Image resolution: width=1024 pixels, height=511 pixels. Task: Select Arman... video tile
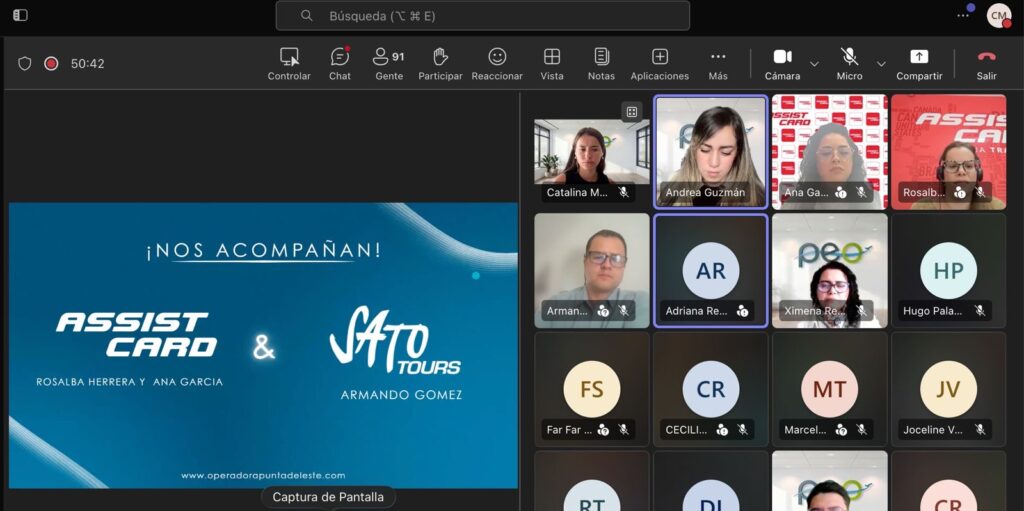pos(592,271)
